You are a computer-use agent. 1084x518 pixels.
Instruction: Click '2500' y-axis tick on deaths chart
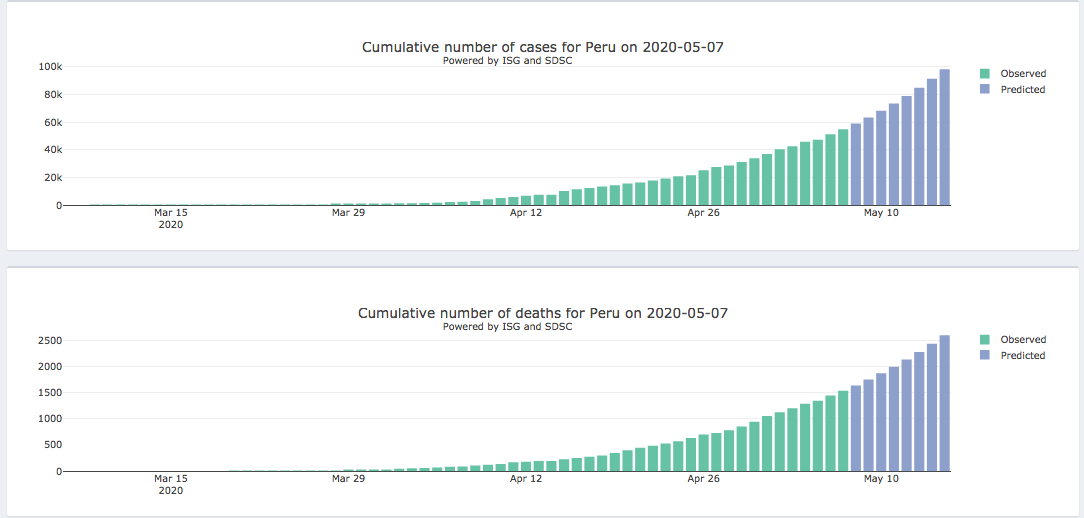50,341
